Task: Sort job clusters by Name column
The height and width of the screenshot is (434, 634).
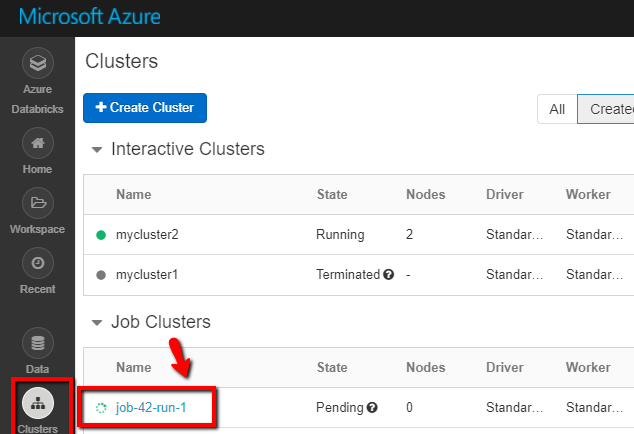Action: pyautogui.click(x=133, y=367)
